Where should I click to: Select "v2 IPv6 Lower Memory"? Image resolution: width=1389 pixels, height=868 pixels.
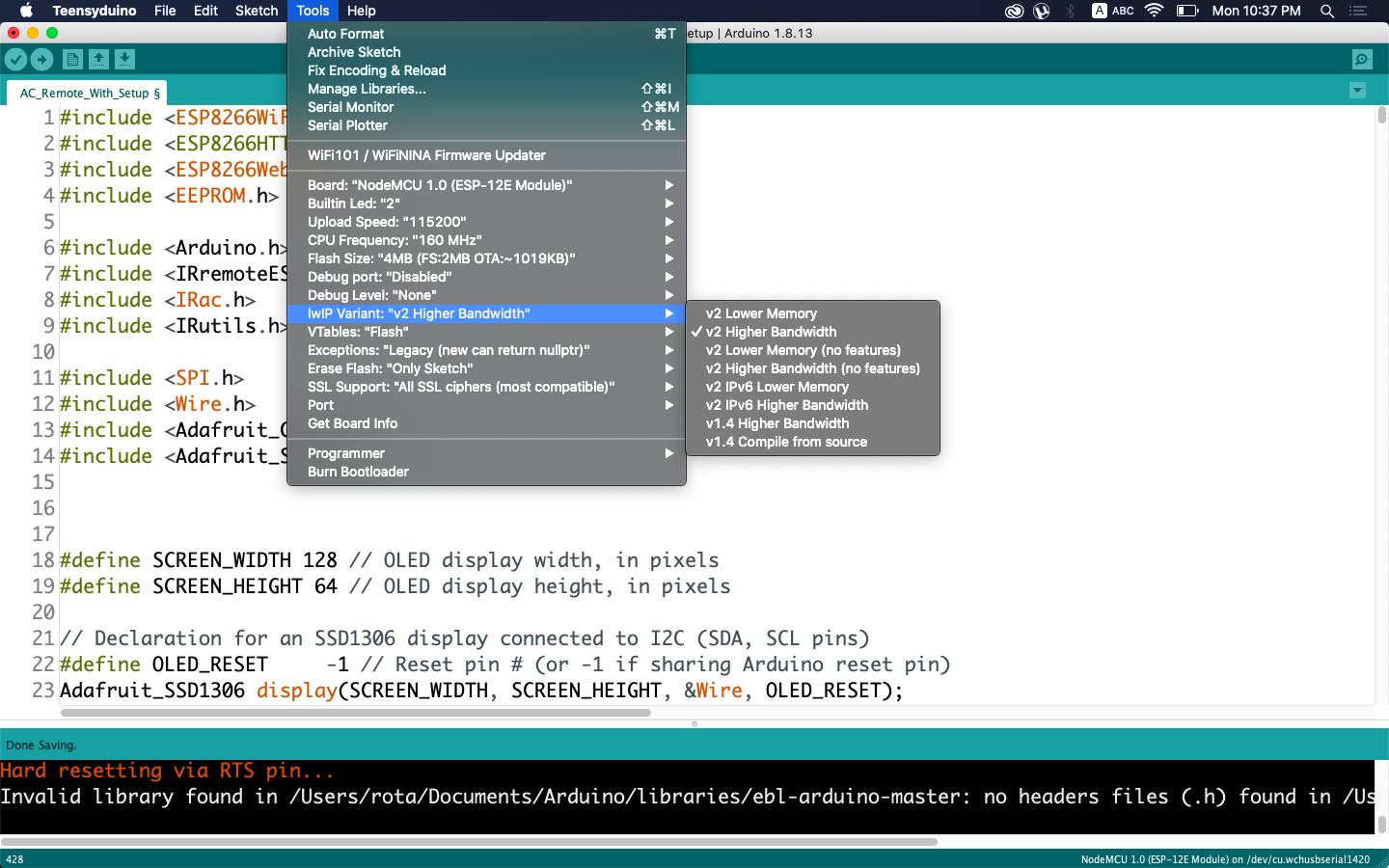812,387
